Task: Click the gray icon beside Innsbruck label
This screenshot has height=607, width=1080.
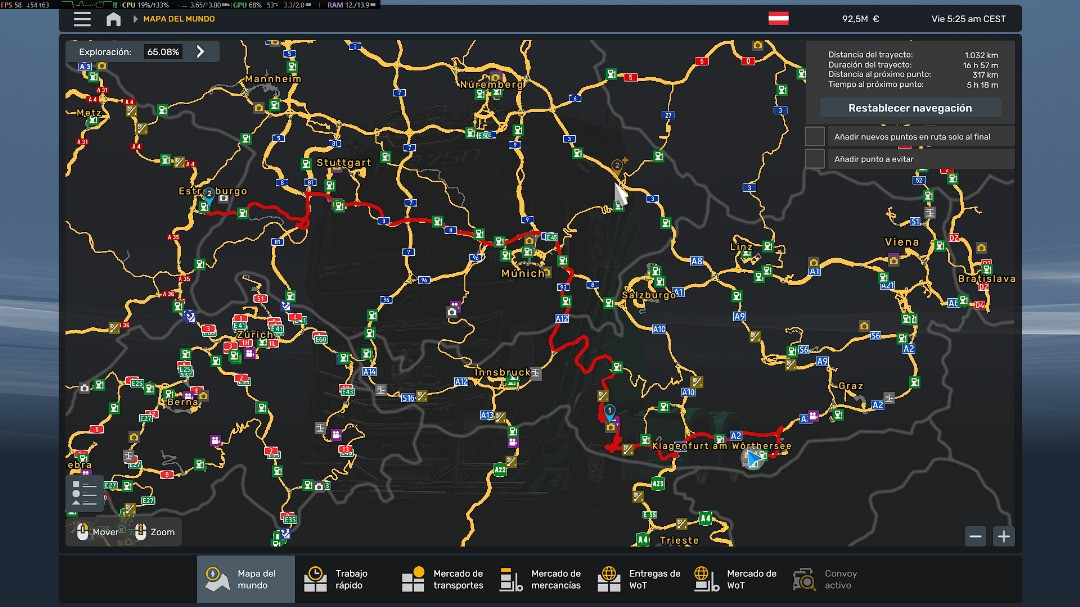Action: pos(536,373)
